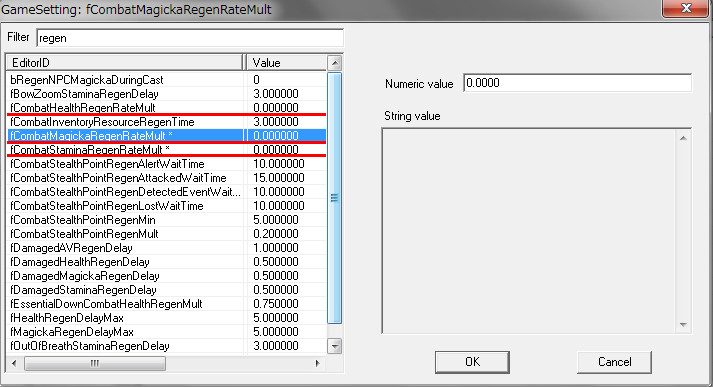713x387 pixels.
Task: Click value 1.000000 of fDamagedAVRegenDelay
Action: tap(276, 248)
